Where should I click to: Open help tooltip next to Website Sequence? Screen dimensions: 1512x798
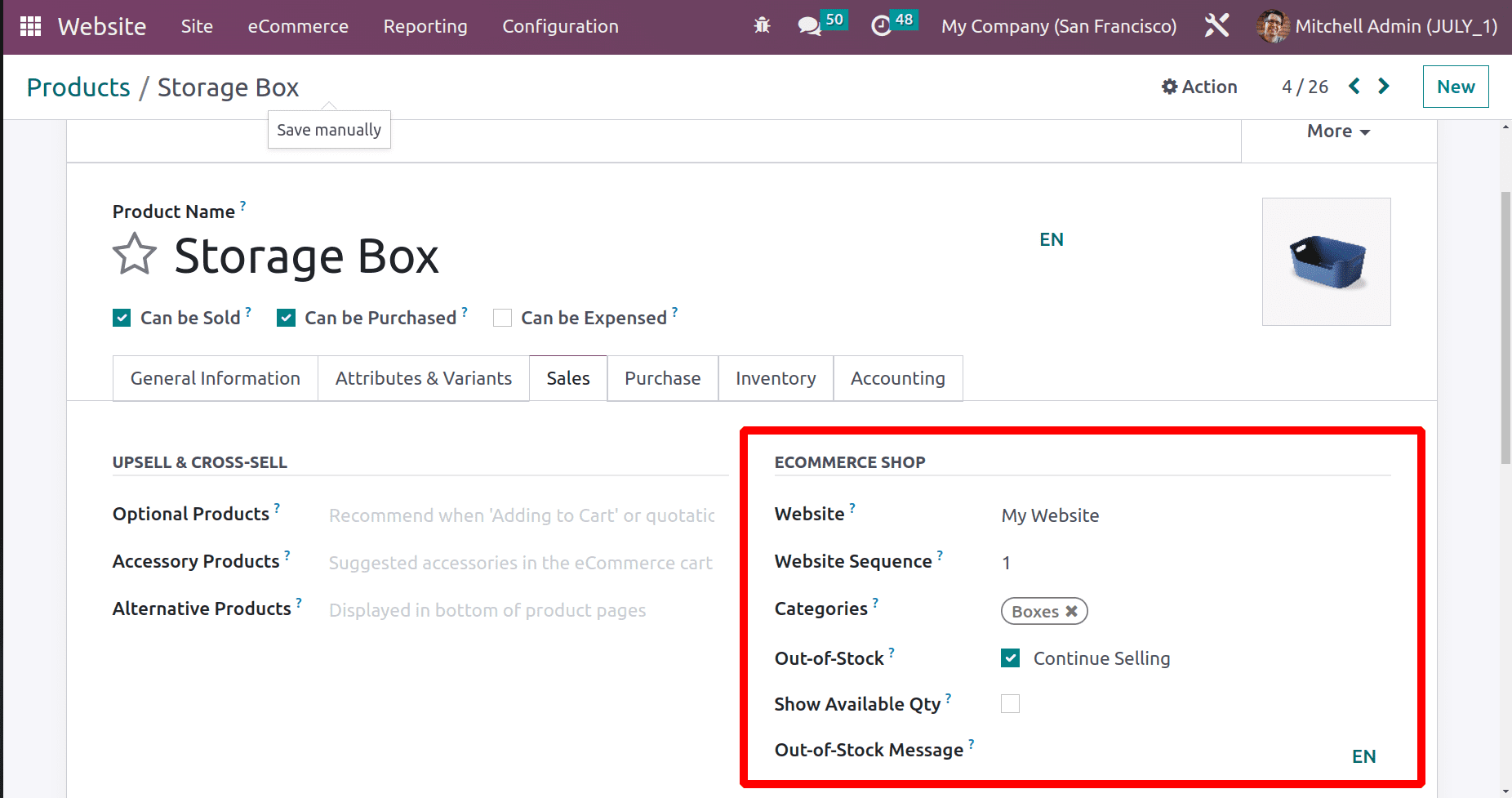pyautogui.click(x=940, y=555)
